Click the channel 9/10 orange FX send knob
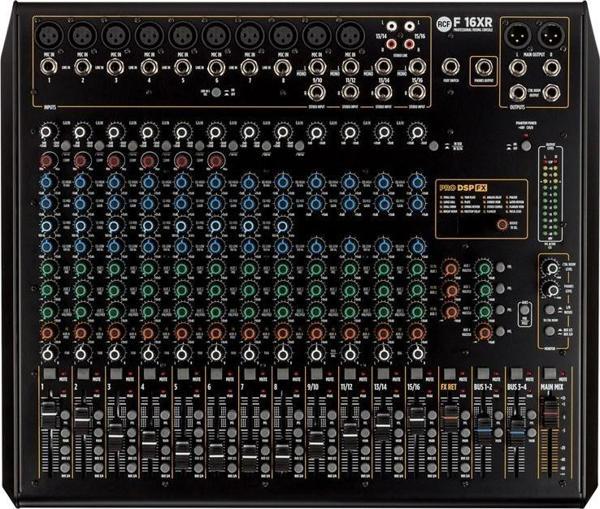 pyautogui.click(x=316, y=333)
